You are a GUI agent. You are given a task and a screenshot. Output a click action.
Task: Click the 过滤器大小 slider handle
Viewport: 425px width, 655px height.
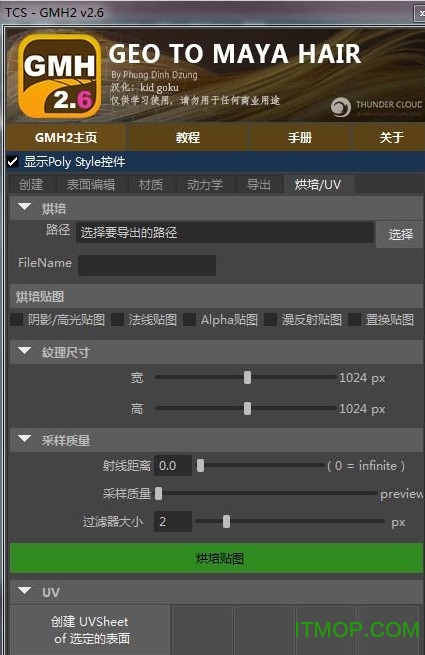(x=226, y=521)
